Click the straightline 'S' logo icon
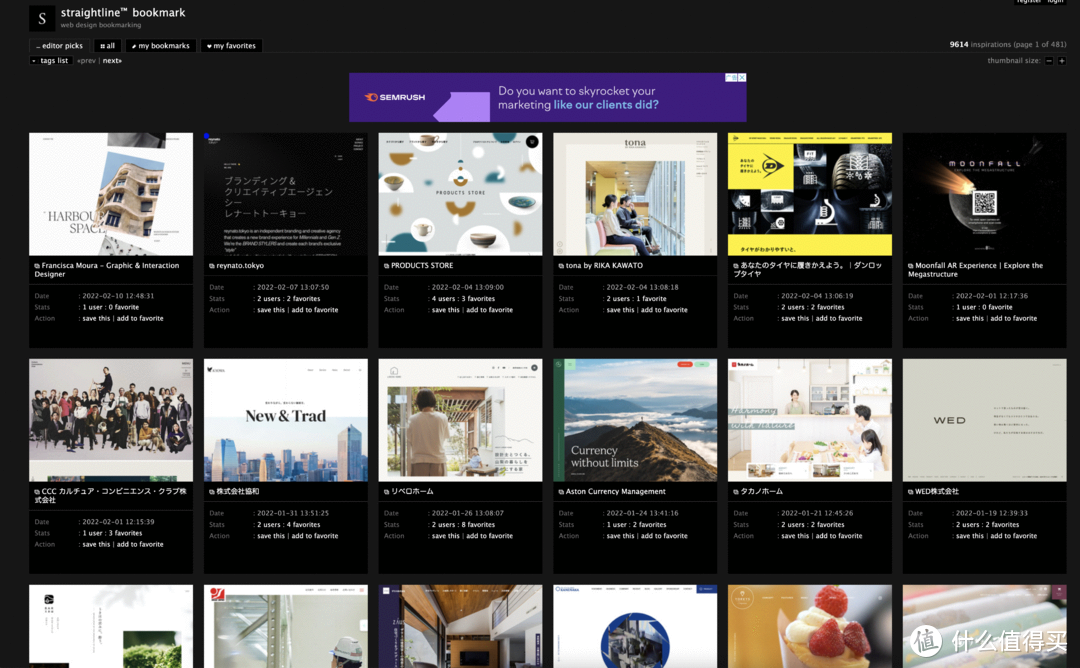This screenshot has width=1080, height=668. click(x=42, y=19)
